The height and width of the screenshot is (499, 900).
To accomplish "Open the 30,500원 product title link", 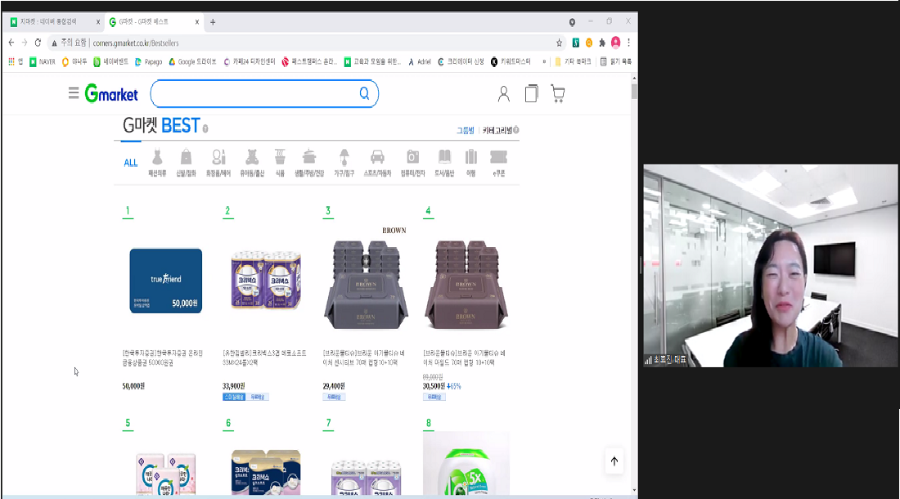I will (464, 358).
